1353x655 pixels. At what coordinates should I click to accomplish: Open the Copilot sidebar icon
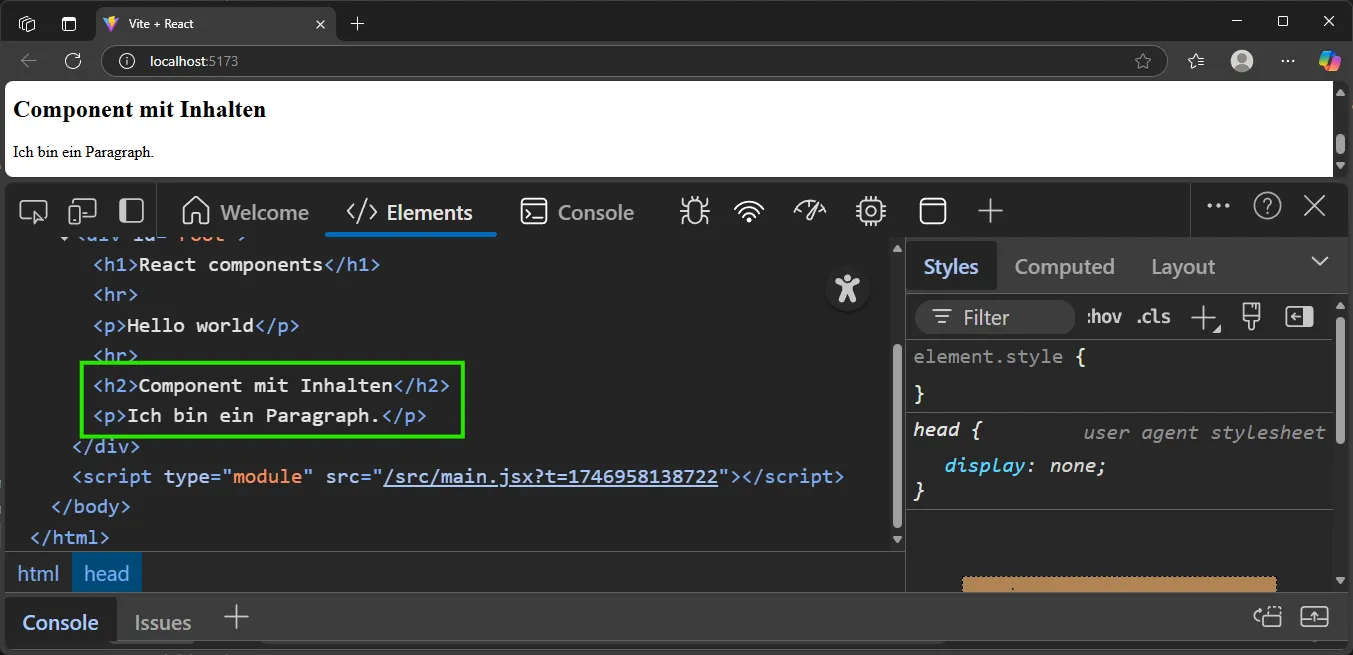pos(1329,61)
